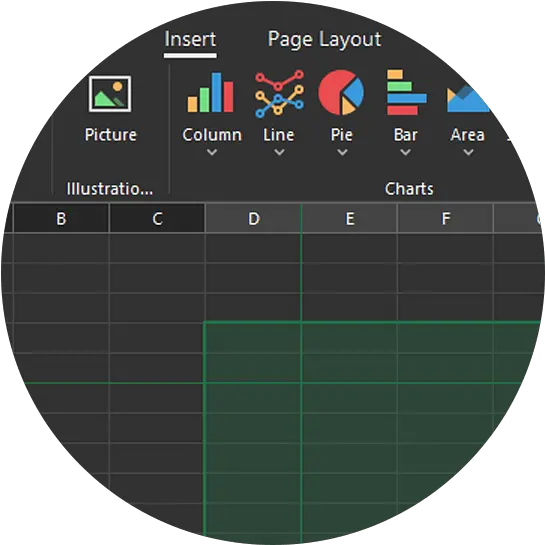Image resolution: width=545 pixels, height=545 pixels.
Task: Open the Page Layout ribbon tab
Action: click(x=324, y=39)
